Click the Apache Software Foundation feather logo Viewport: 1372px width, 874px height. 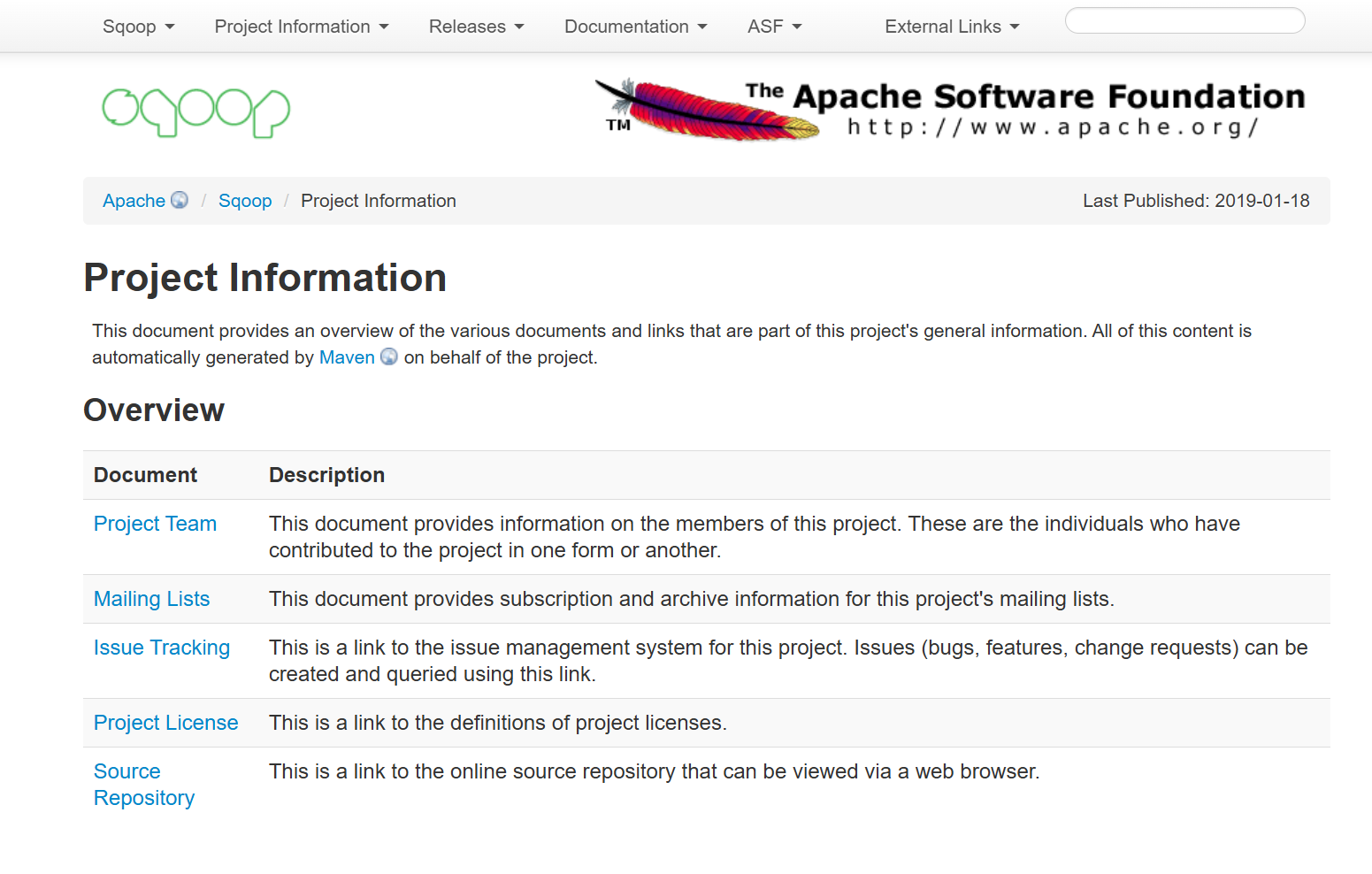coord(708,111)
